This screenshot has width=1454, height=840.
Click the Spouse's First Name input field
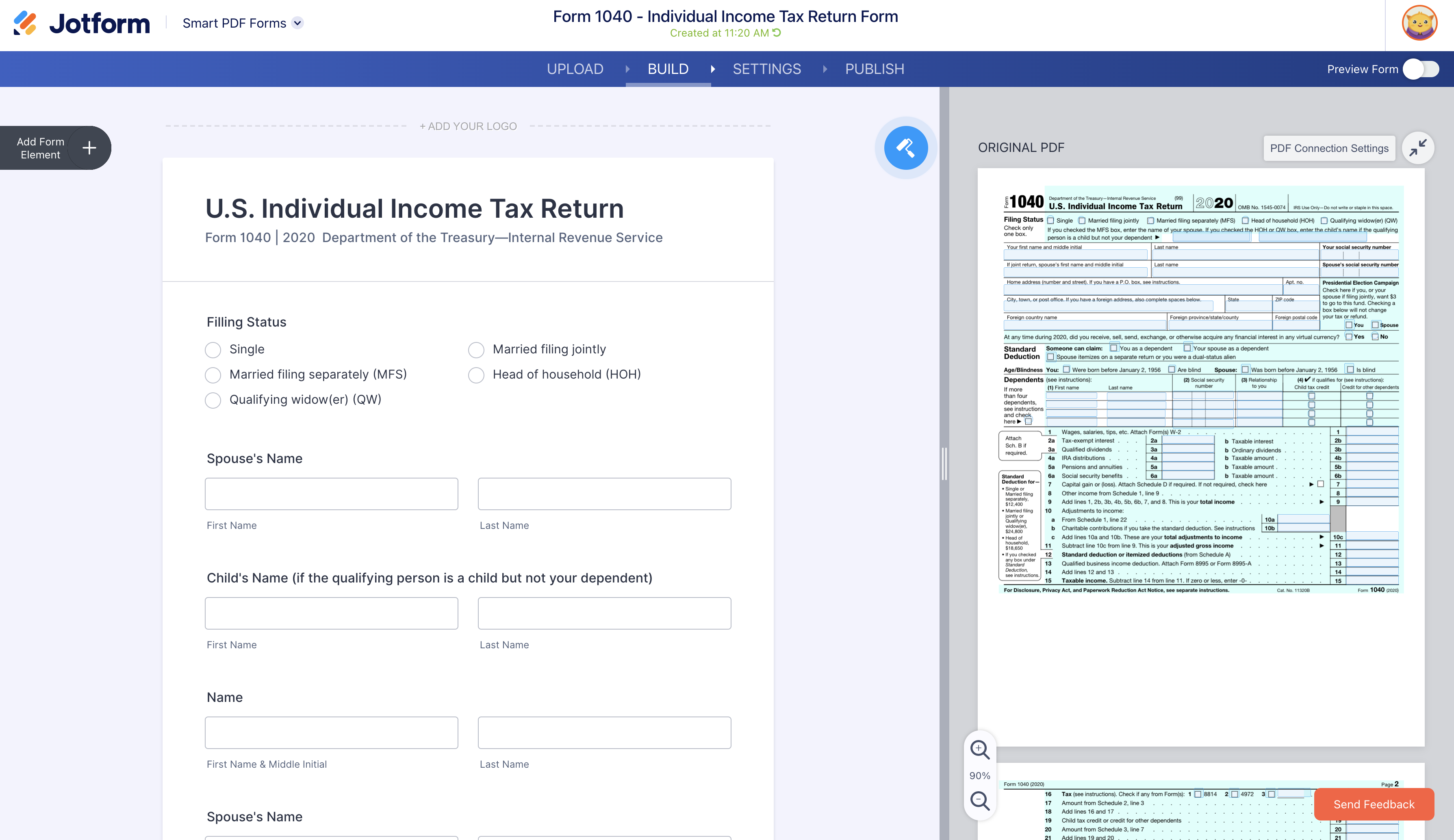331,494
